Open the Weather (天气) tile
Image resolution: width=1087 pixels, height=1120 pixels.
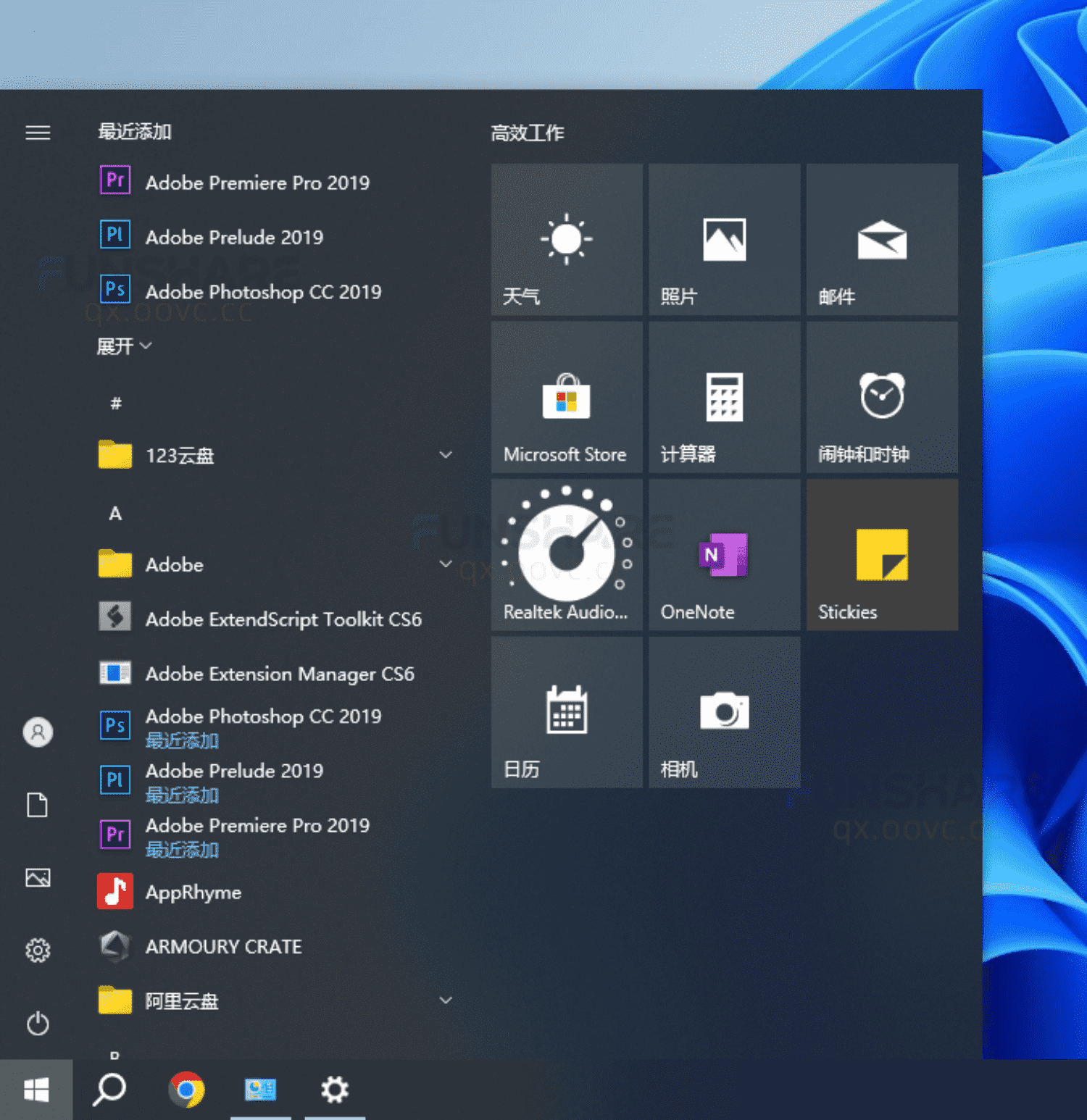567,239
